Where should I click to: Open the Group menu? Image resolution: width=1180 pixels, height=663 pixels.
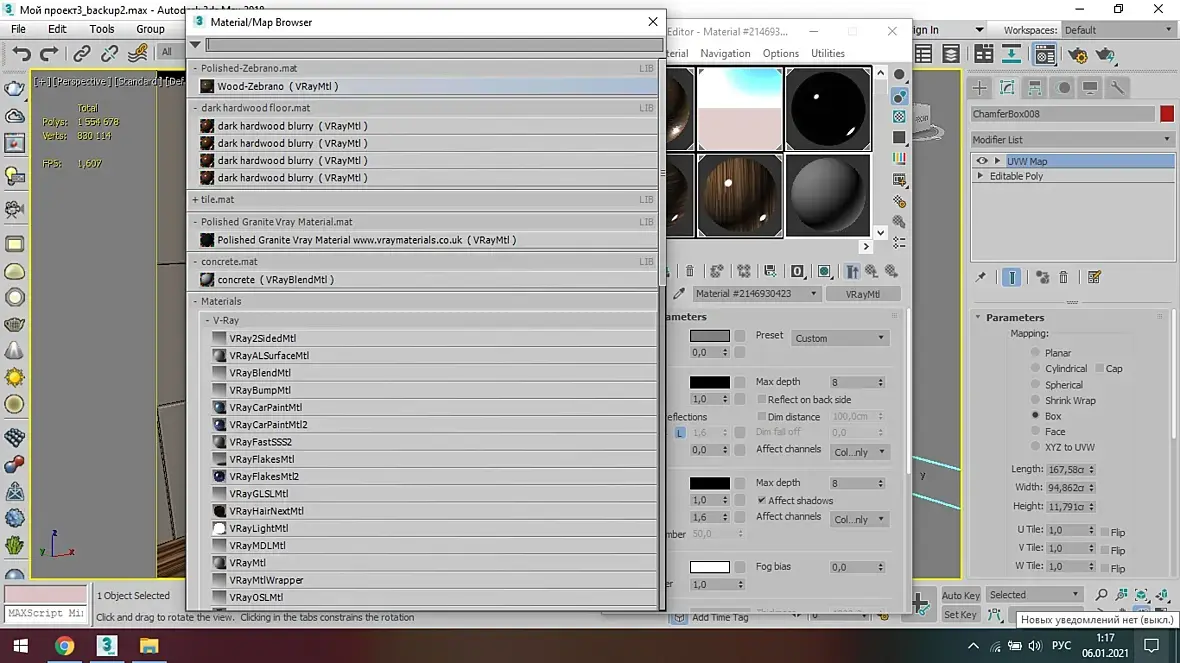coord(151,29)
